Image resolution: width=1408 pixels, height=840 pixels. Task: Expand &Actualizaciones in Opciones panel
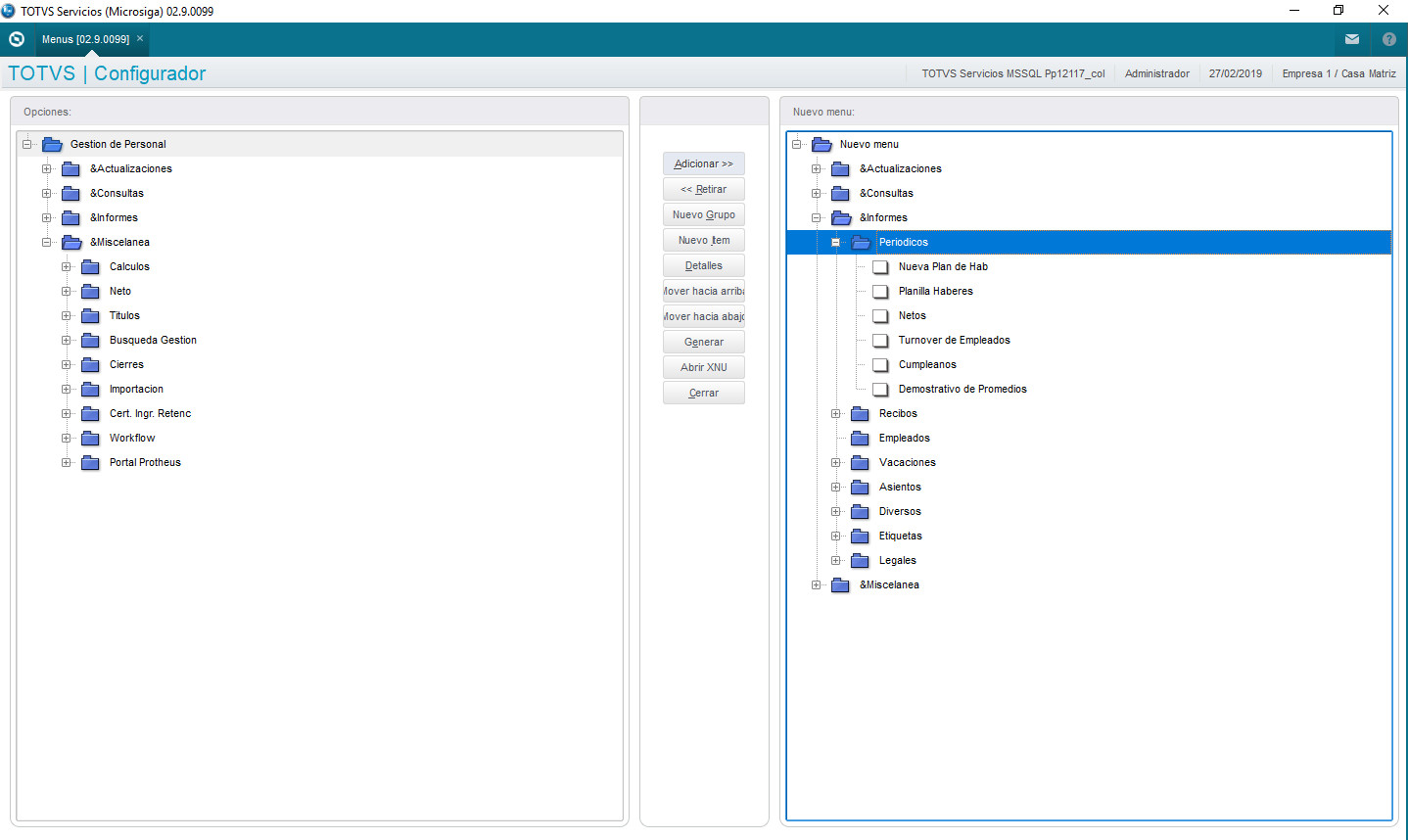pyautogui.click(x=46, y=168)
